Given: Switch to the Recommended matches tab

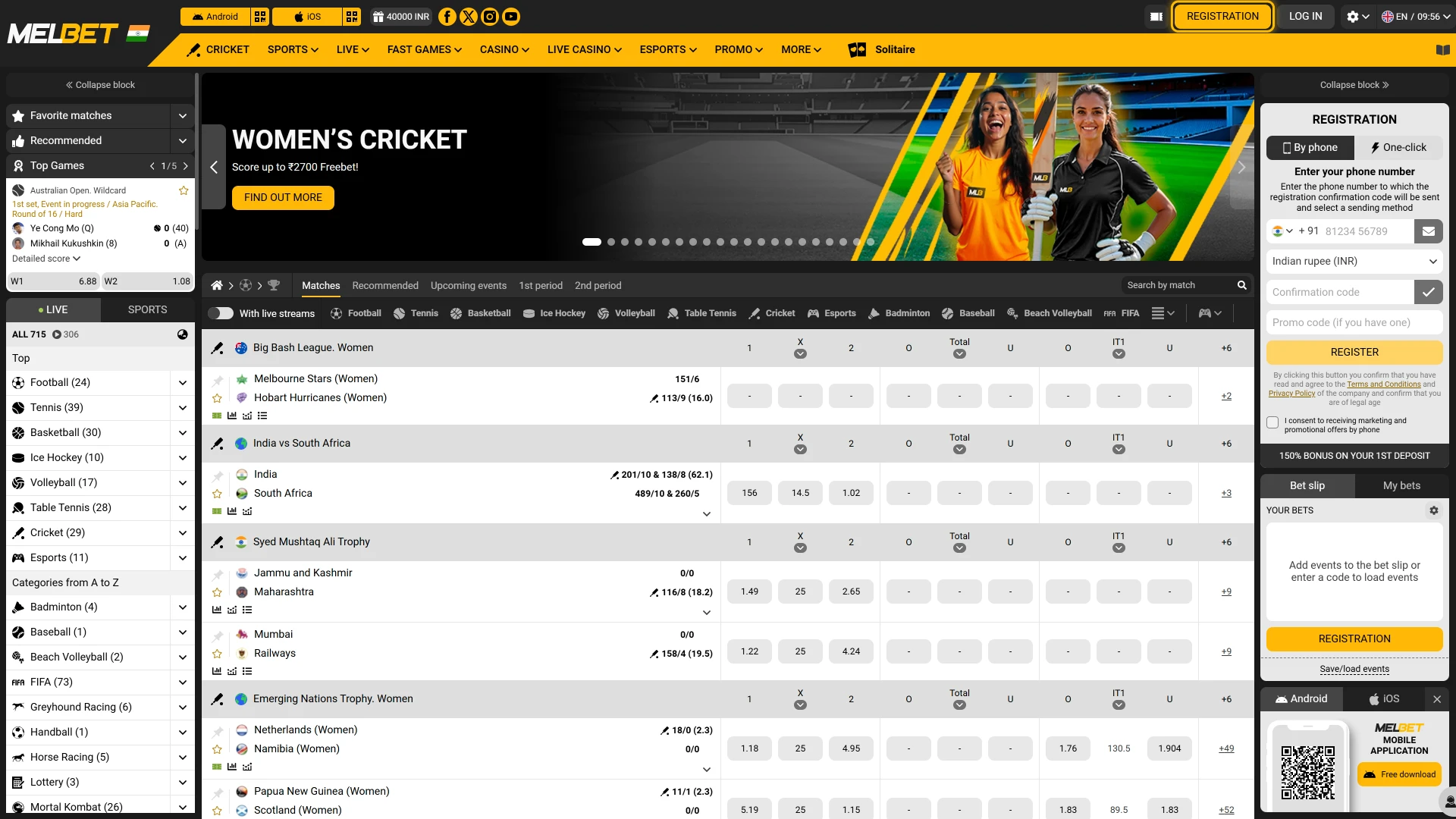Looking at the screenshot, I should 385,286.
